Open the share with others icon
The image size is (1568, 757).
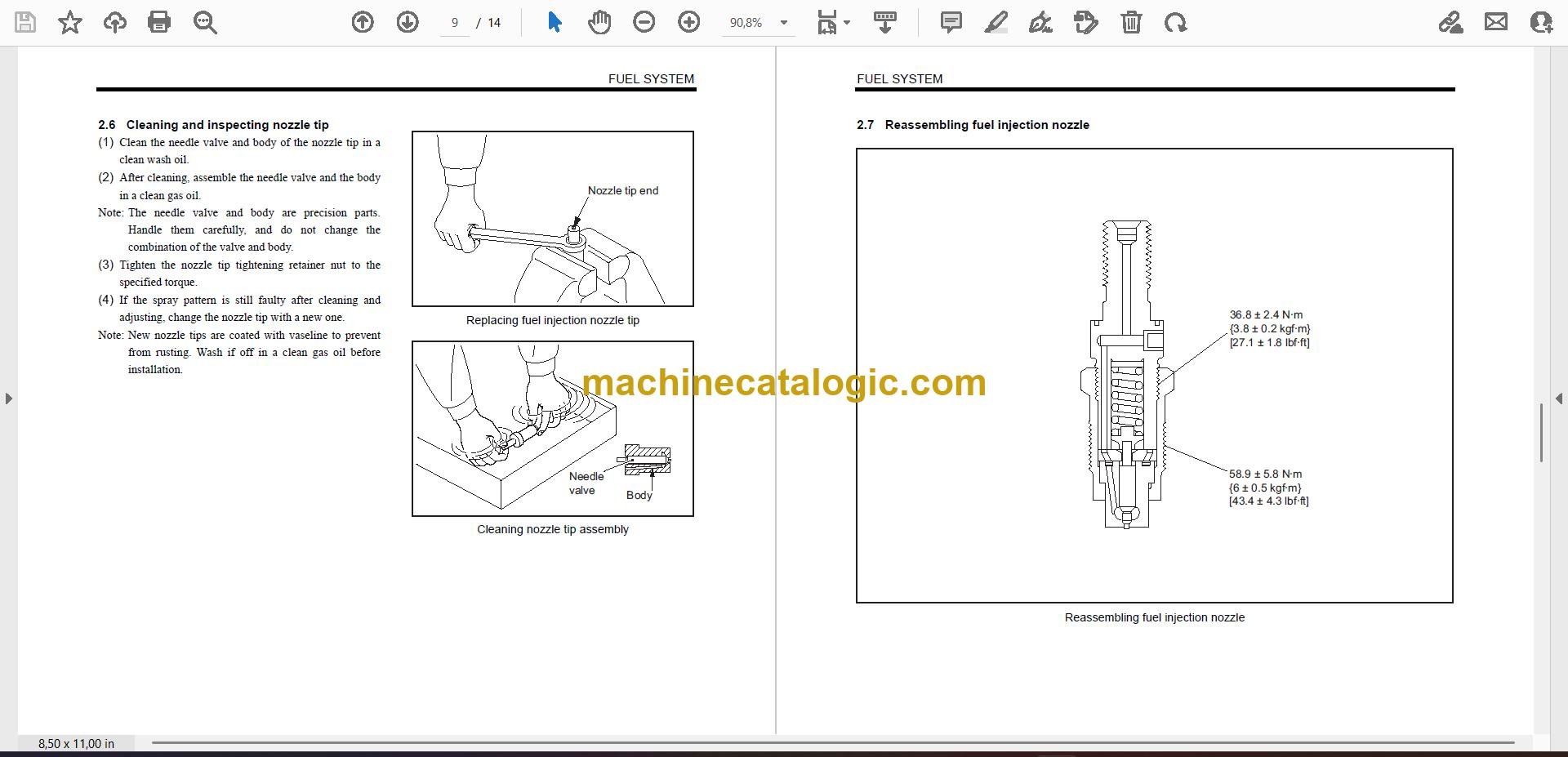1541,22
